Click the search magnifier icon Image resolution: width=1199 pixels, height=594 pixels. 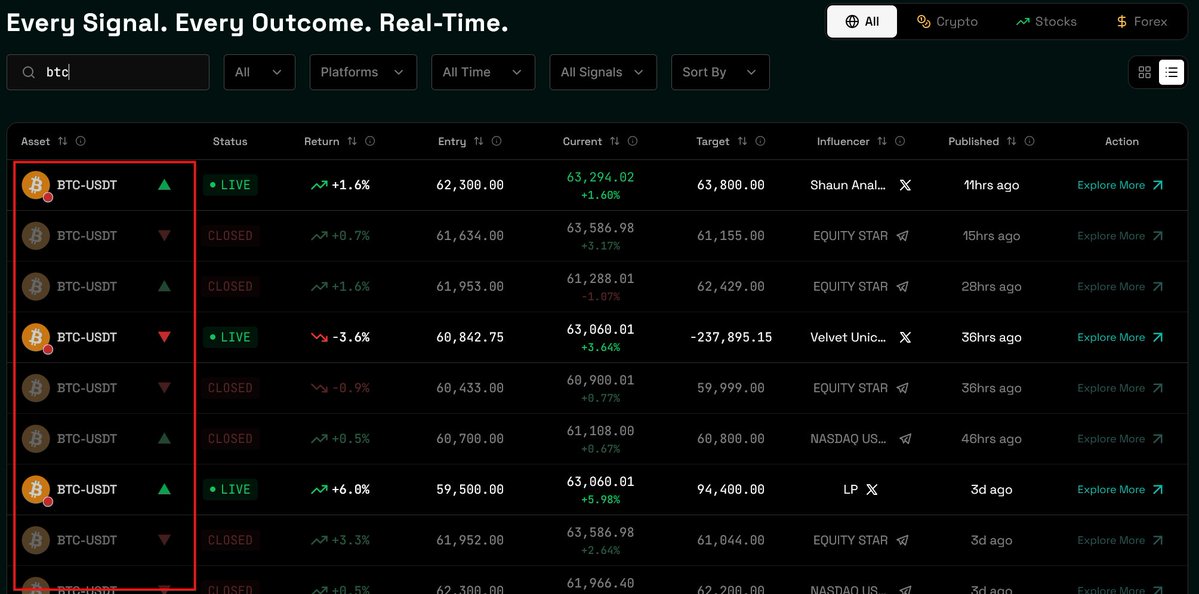click(x=28, y=73)
